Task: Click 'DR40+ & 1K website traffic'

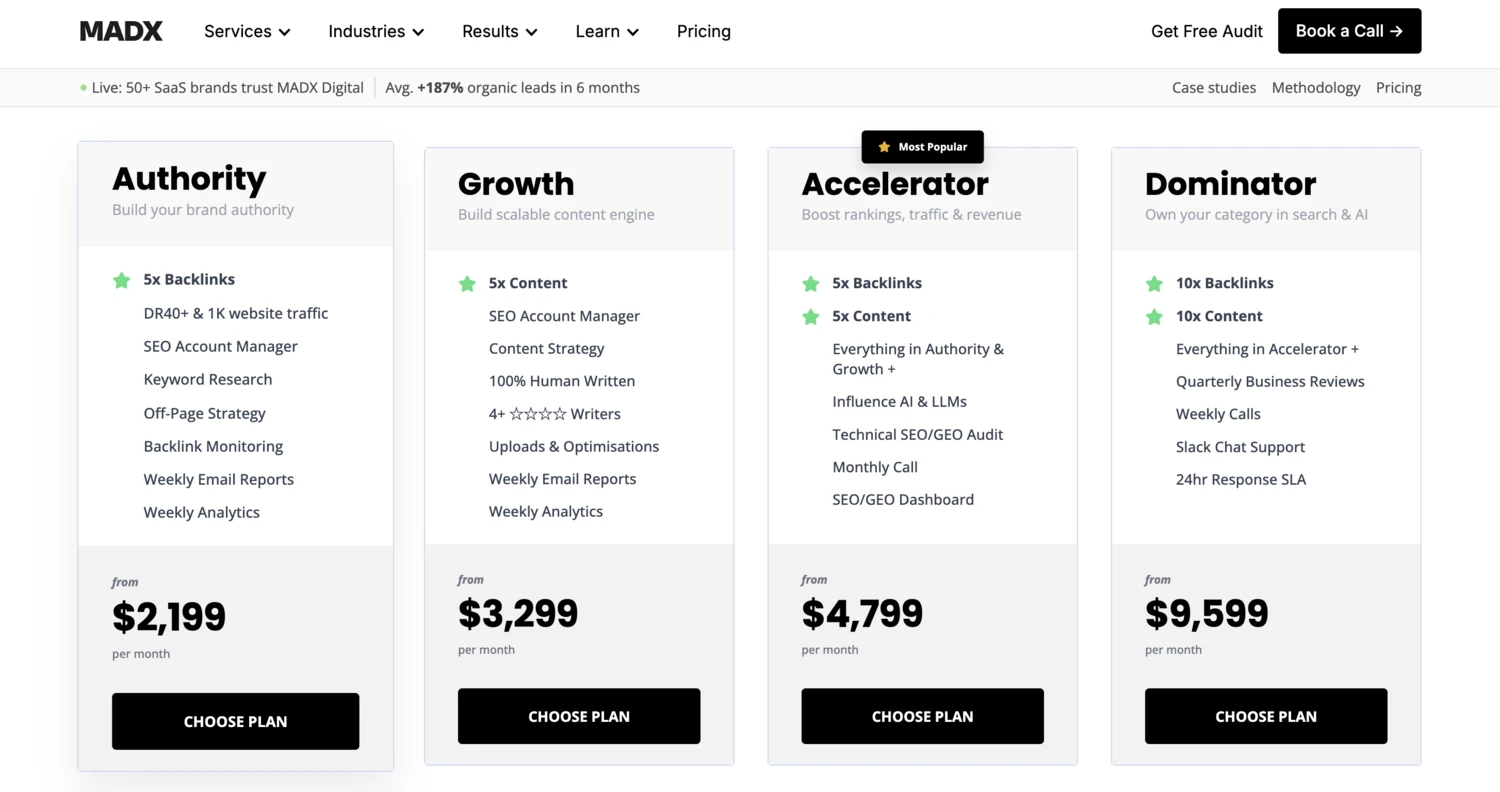Action: 236,313
